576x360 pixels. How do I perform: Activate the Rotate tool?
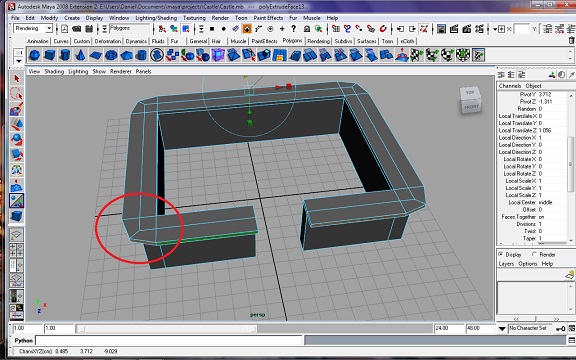click(17, 140)
